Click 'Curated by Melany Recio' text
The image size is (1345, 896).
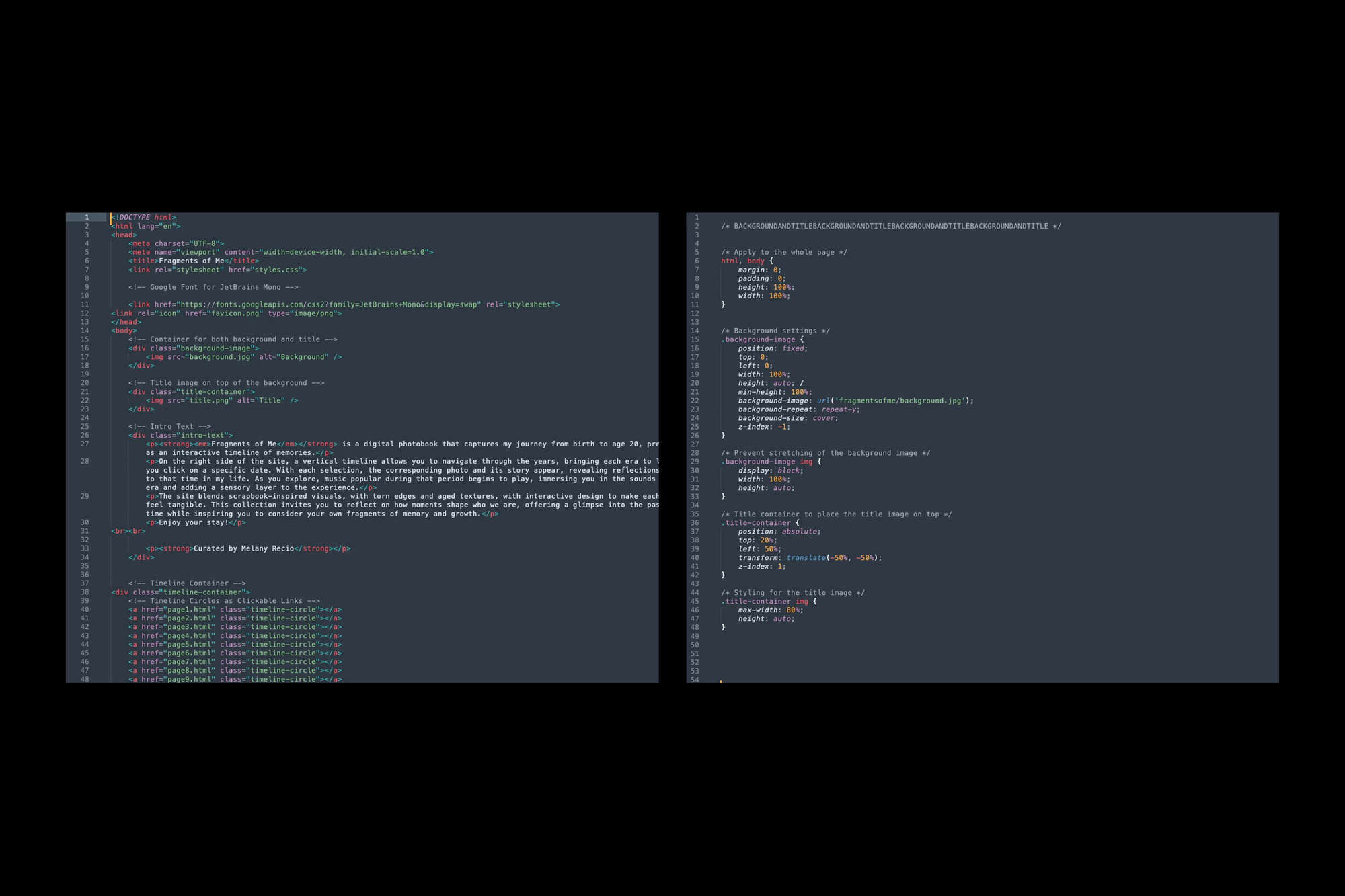(x=243, y=548)
